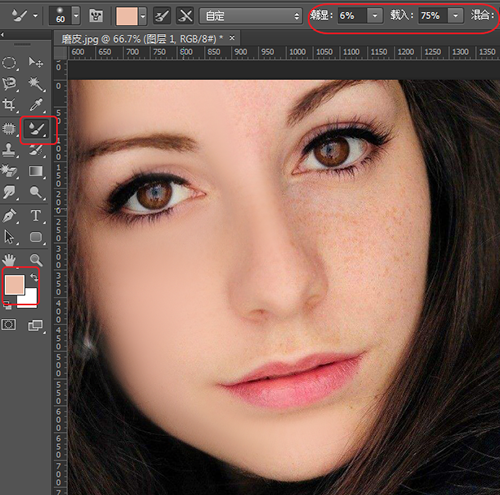Select the Hand tool
The height and width of the screenshot is (495, 500).
point(9,260)
